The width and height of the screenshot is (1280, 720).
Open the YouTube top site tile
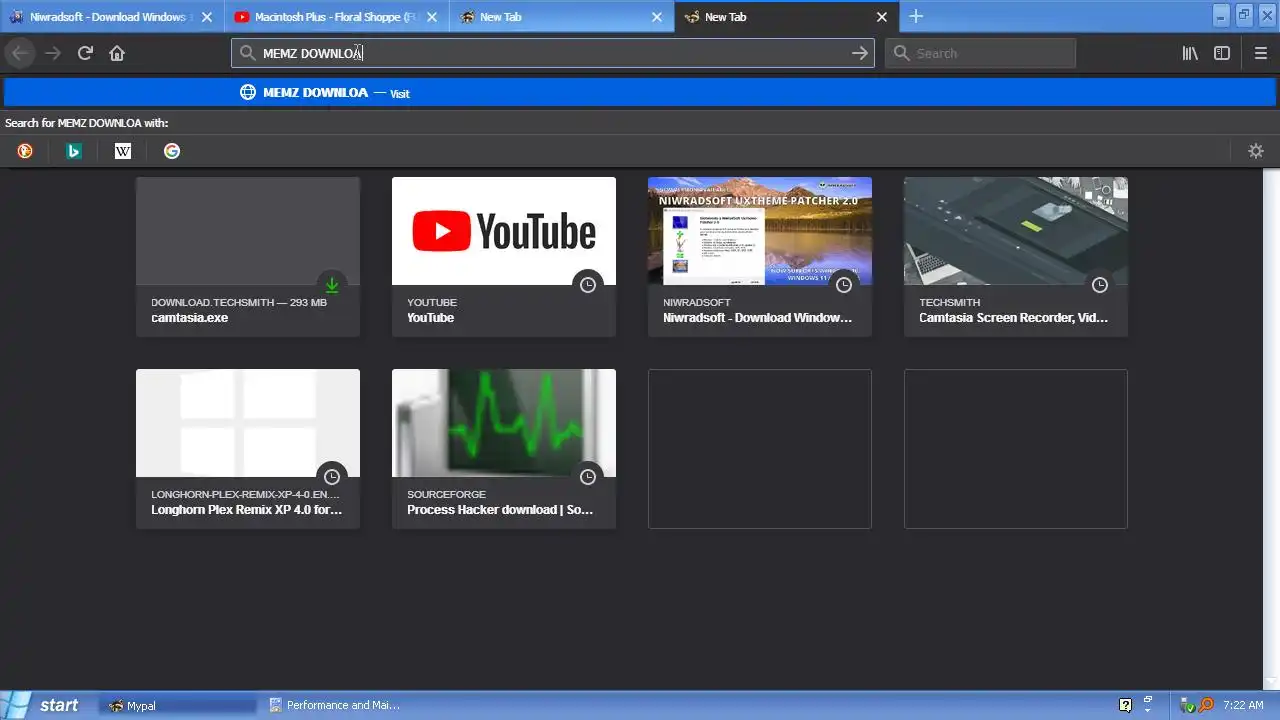[504, 257]
